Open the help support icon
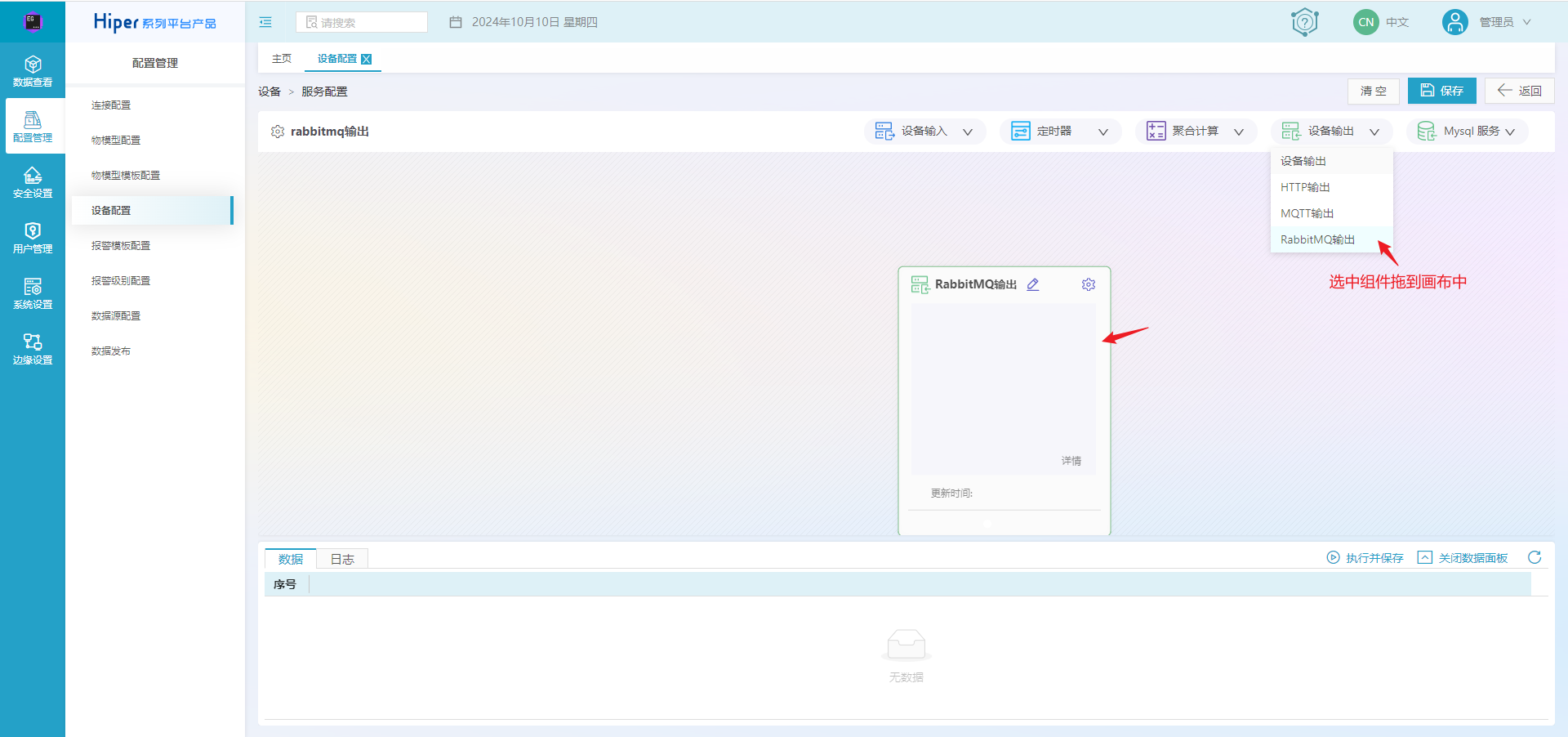Image resolution: width=1568 pixels, height=737 pixels. pos(1305,22)
